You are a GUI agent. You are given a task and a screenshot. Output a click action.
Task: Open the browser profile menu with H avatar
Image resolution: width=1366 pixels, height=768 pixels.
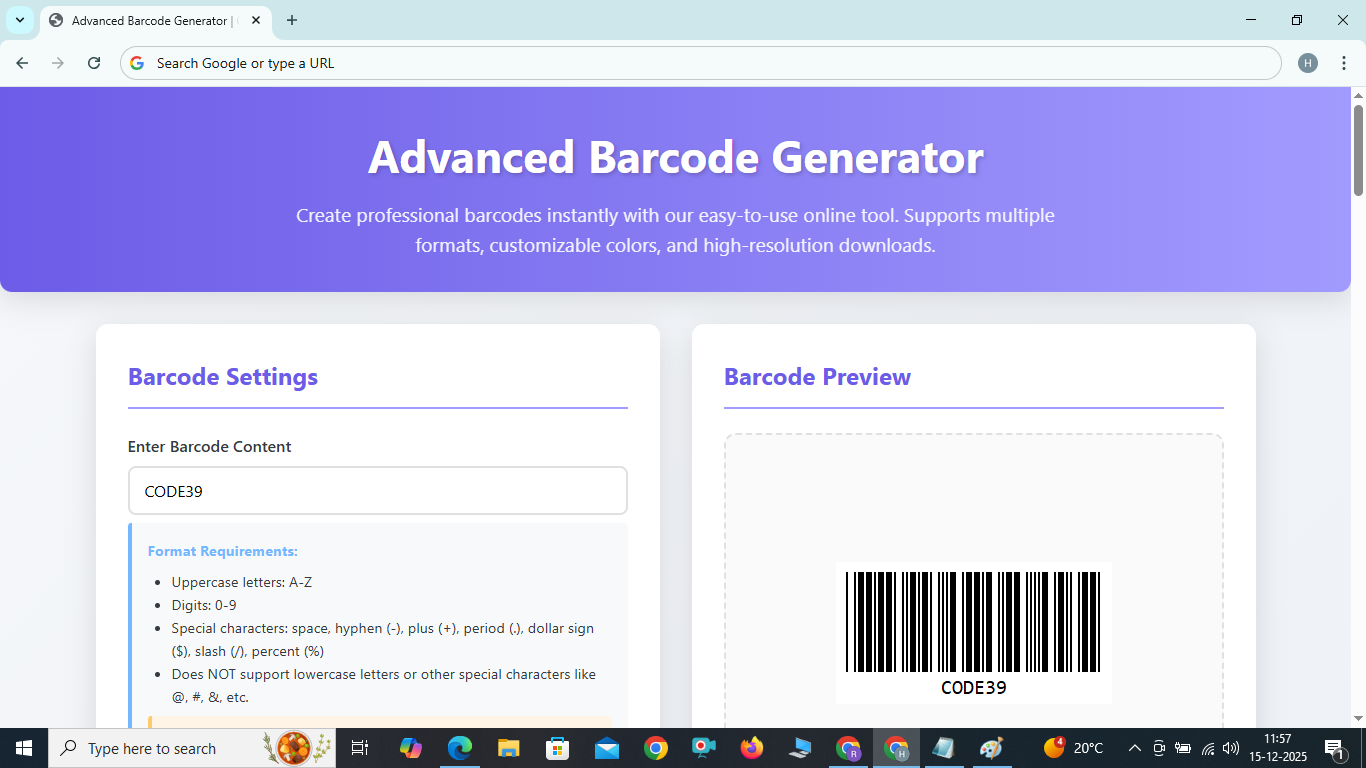click(1307, 62)
